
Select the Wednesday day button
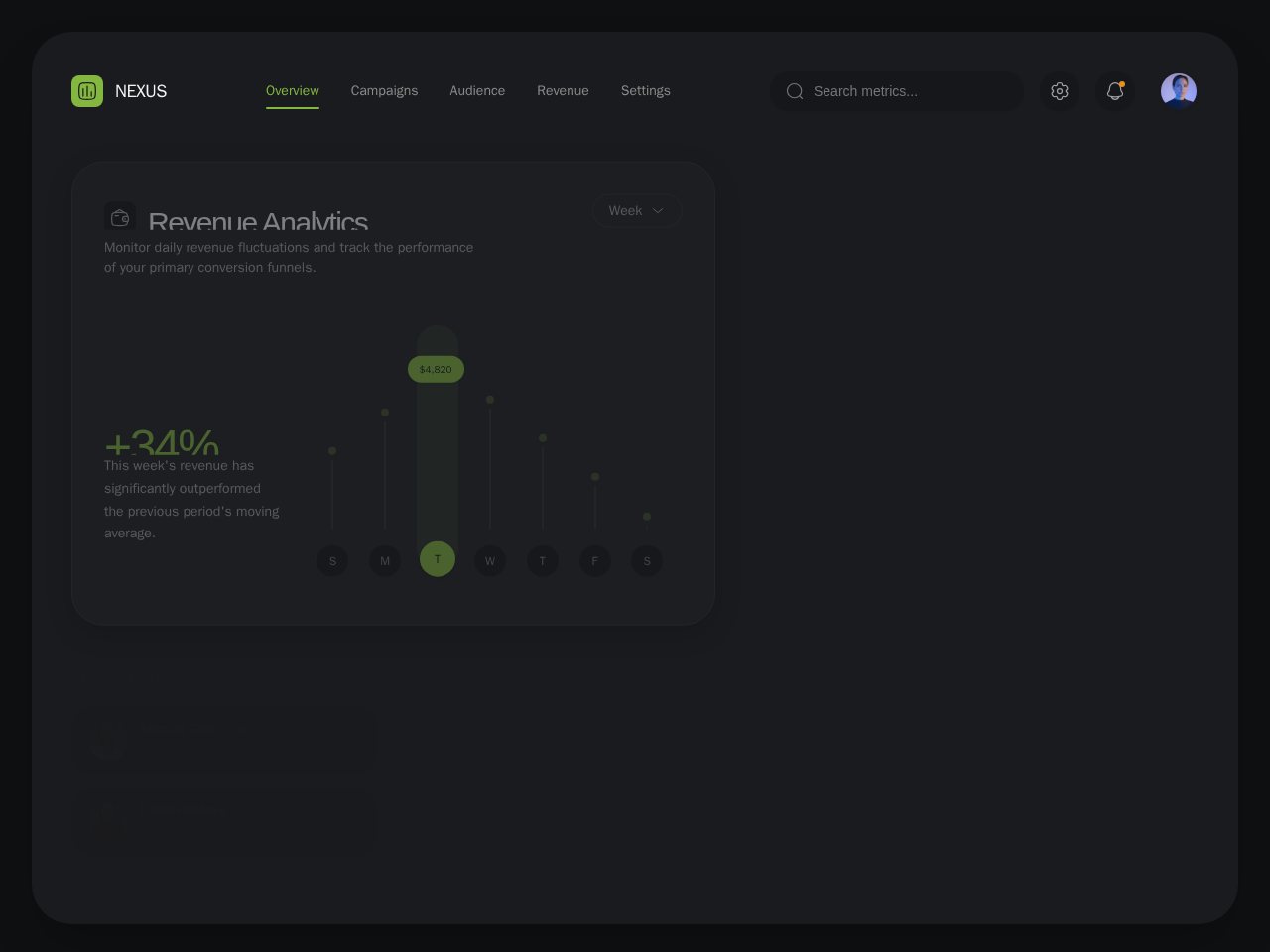[490, 561]
